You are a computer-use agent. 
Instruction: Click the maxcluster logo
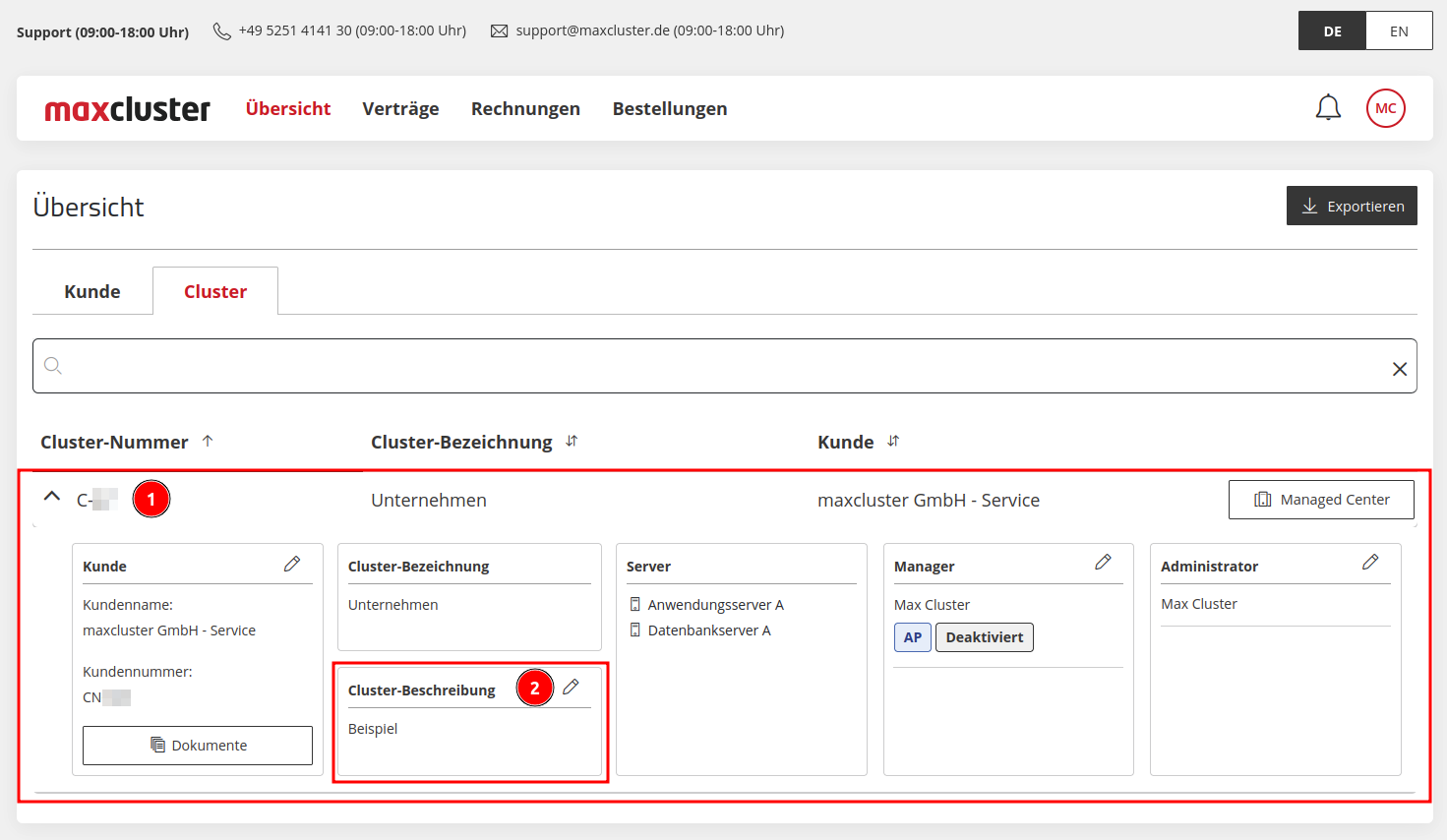[128, 109]
